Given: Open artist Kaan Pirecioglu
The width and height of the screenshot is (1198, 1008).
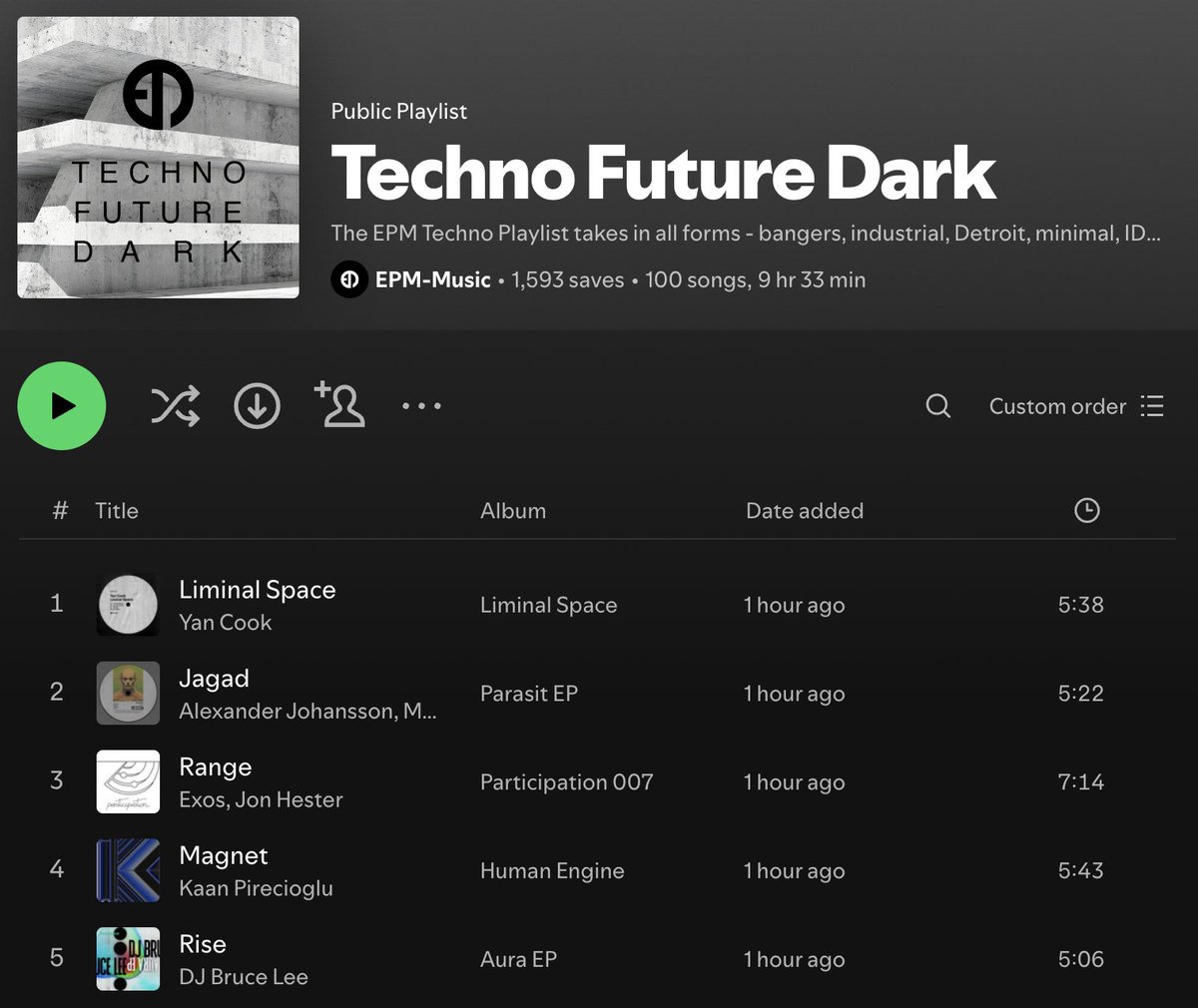Looking at the screenshot, I should click(x=256, y=888).
